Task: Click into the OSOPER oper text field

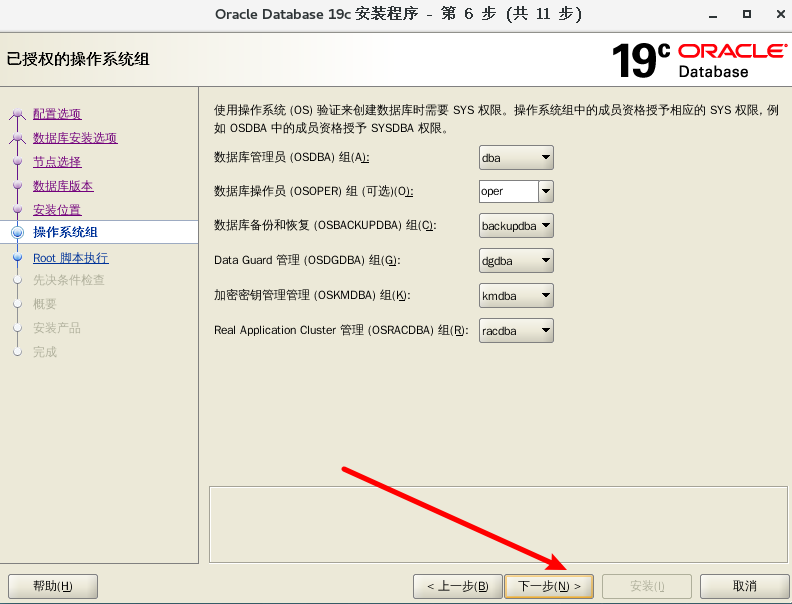Action: pos(508,191)
